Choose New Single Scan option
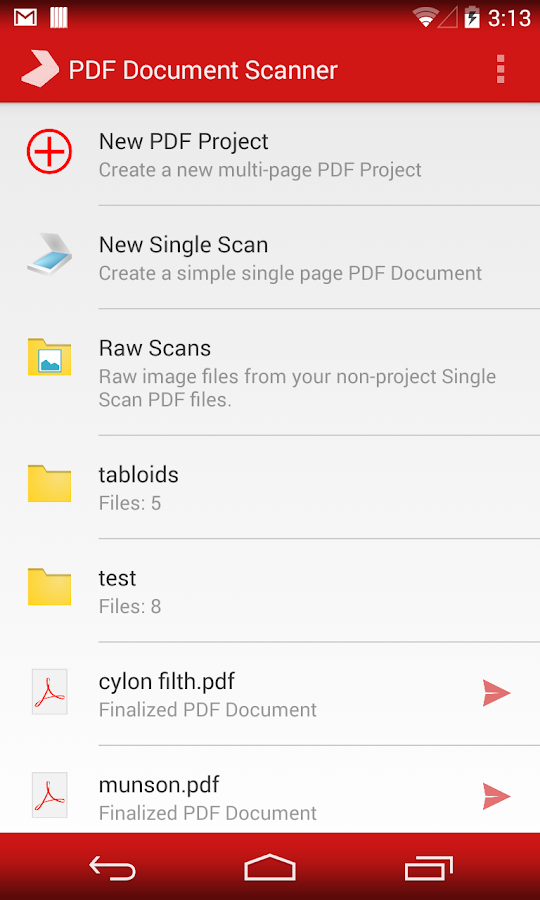540x900 pixels. point(270,257)
